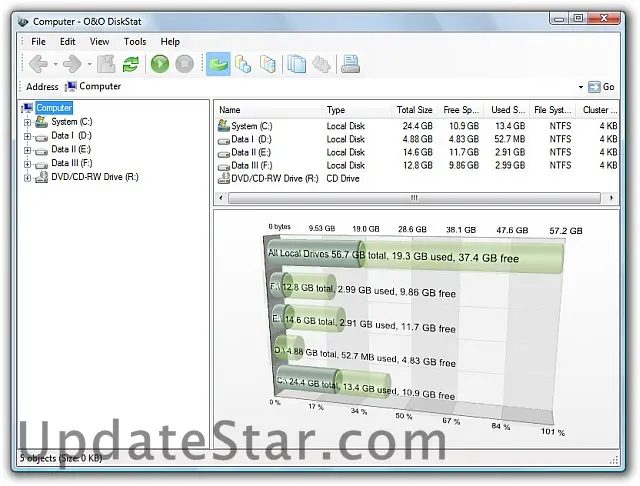Image resolution: width=640 pixels, height=486 pixels.
Task: Click the Print toolbar icon
Action: point(351,64)
